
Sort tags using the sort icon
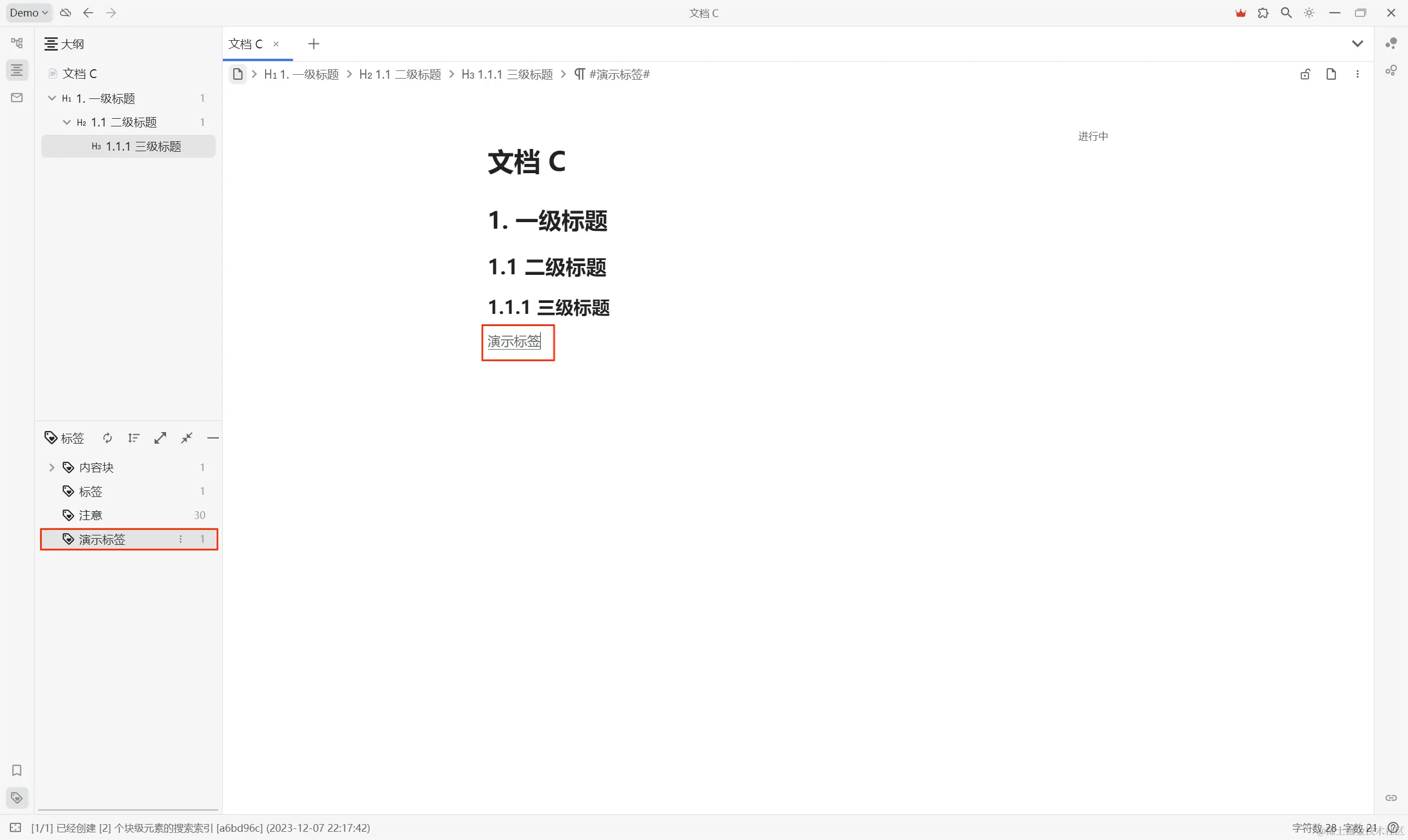click(134, 438)
